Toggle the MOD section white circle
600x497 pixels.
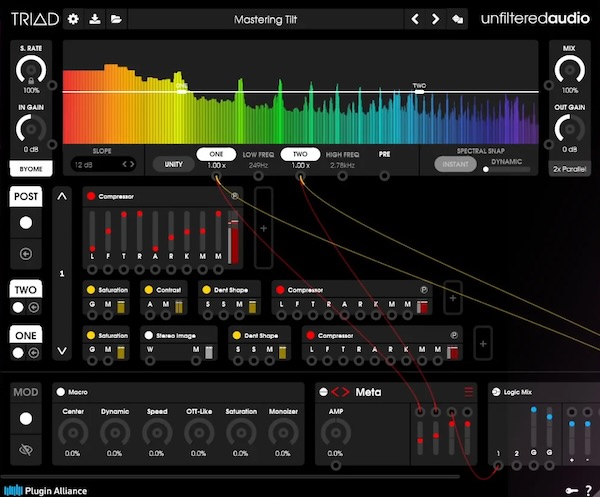click(x=26, y=419)
